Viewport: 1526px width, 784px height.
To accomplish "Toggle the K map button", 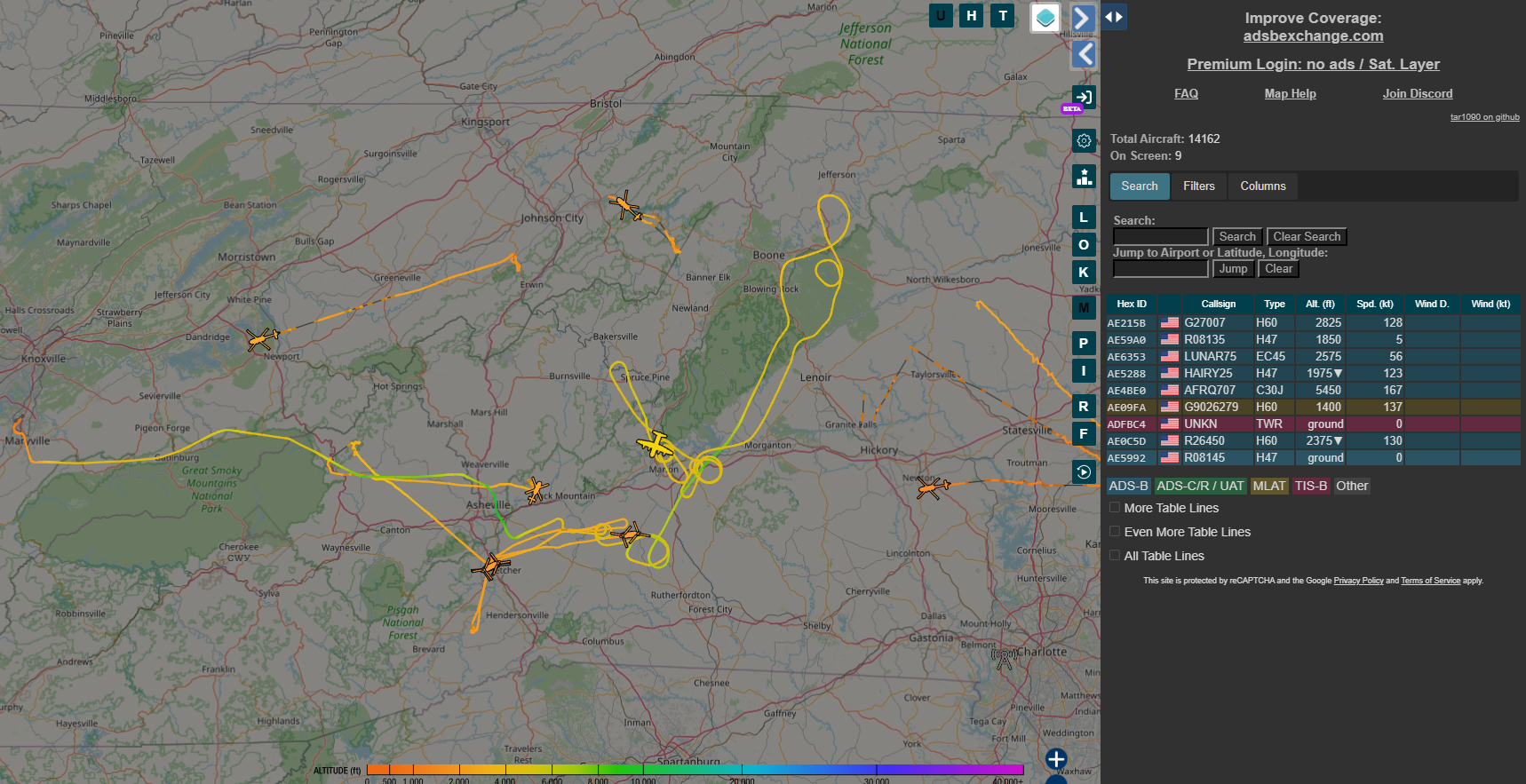I will point(1084,272).
